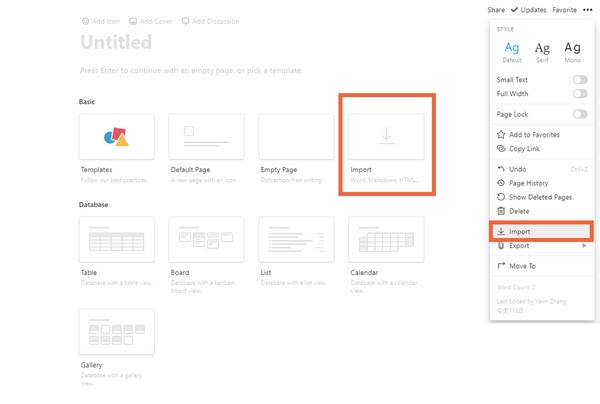Click 'Database with a table view' caption
600x404 pixels.
pos(116,282)
